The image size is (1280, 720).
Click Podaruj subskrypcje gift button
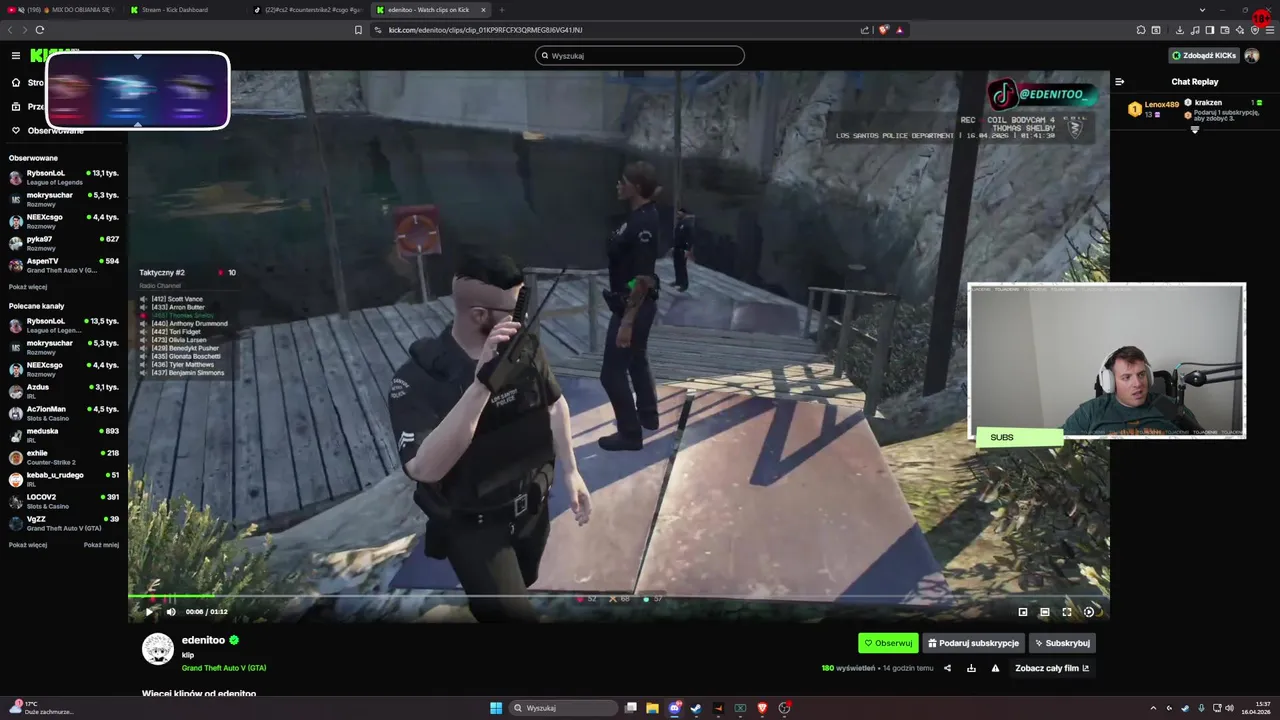(x=973, y=643)
